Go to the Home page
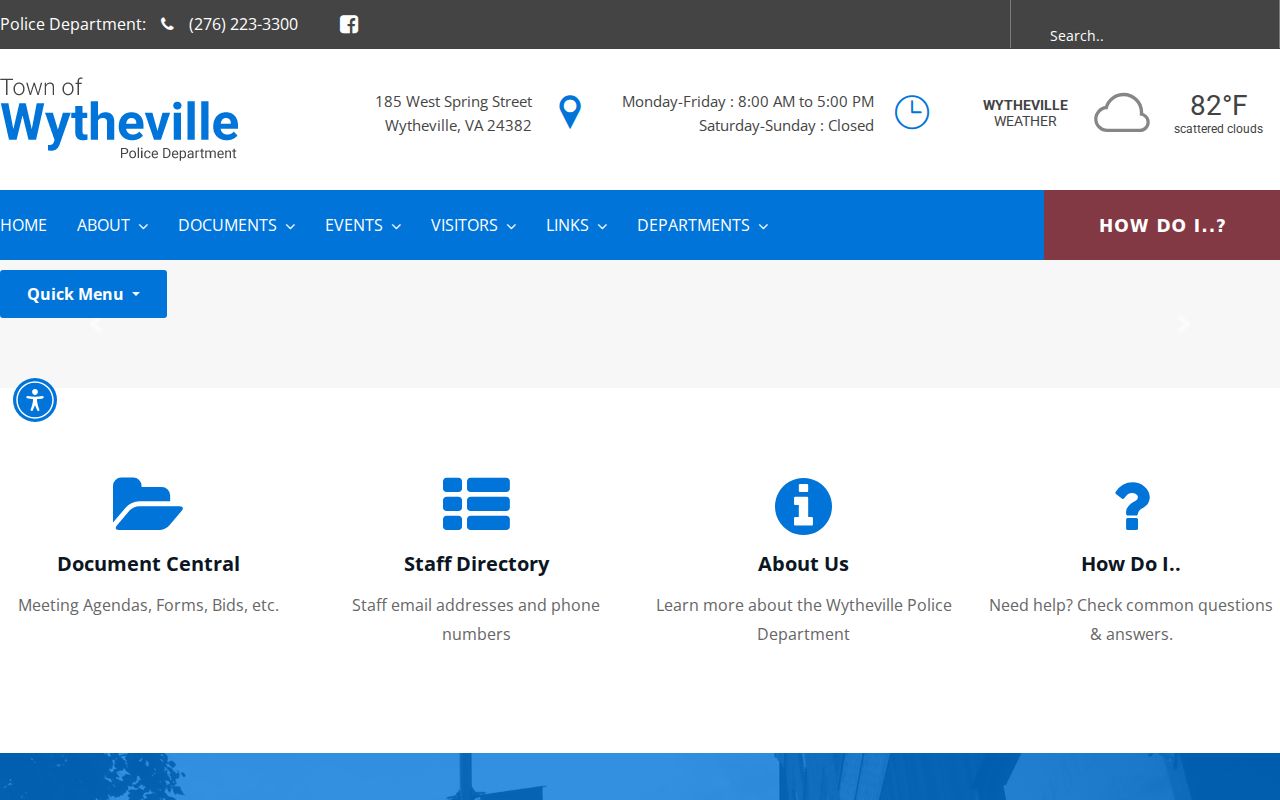 pos(24,225)
